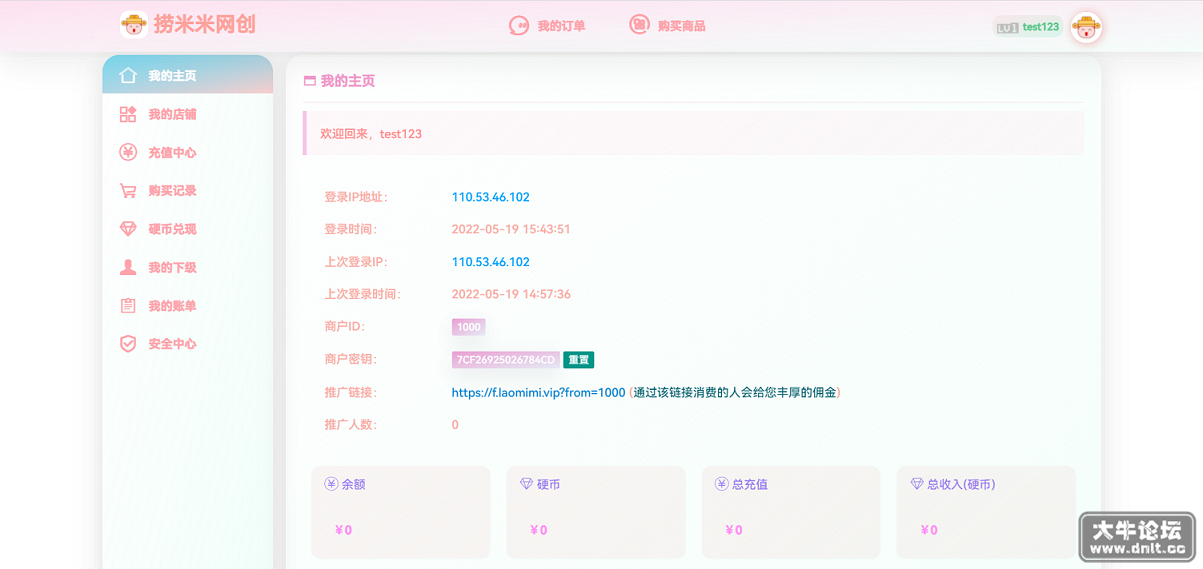Click login IP value beside 登录IP地址
The image size is (1203, 569).
[491, 197]
